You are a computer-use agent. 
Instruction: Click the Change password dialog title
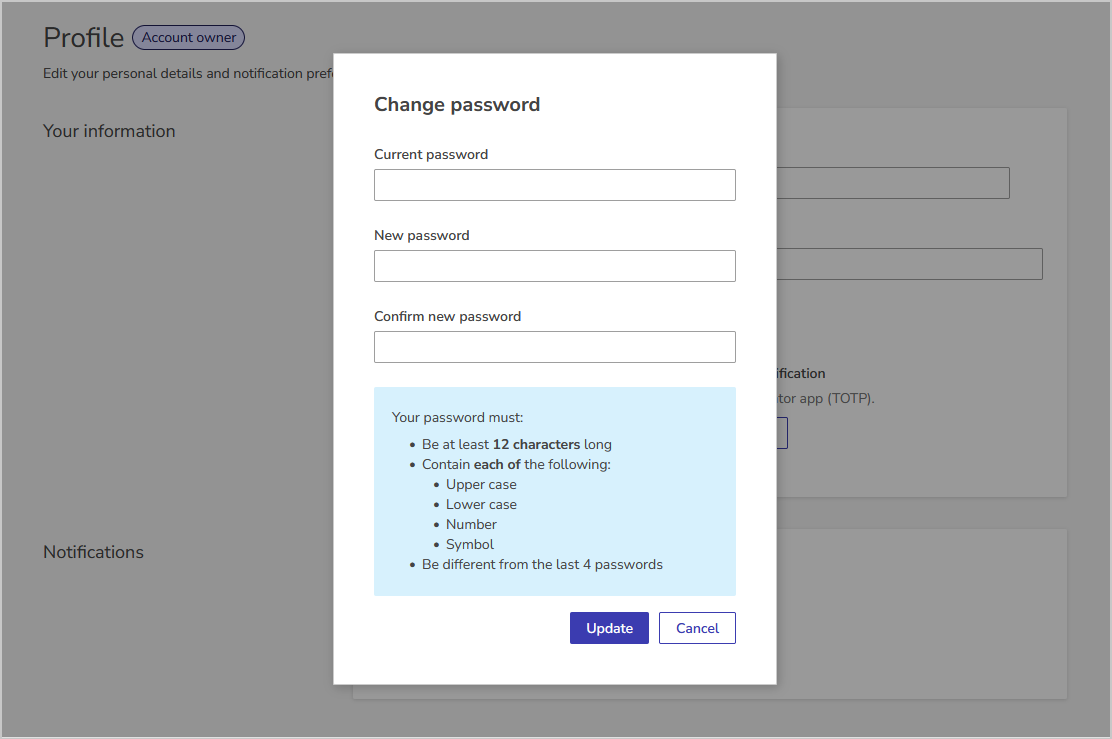pos(457,104)
